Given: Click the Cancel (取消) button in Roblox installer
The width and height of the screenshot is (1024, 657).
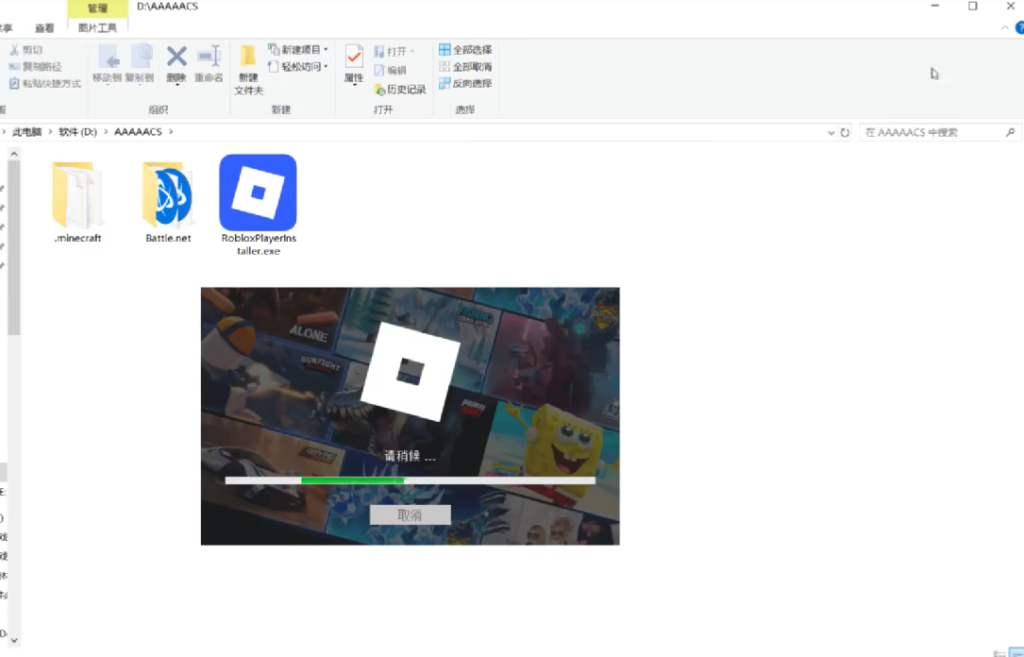Looking at the screenshot, I should point(410,515).
